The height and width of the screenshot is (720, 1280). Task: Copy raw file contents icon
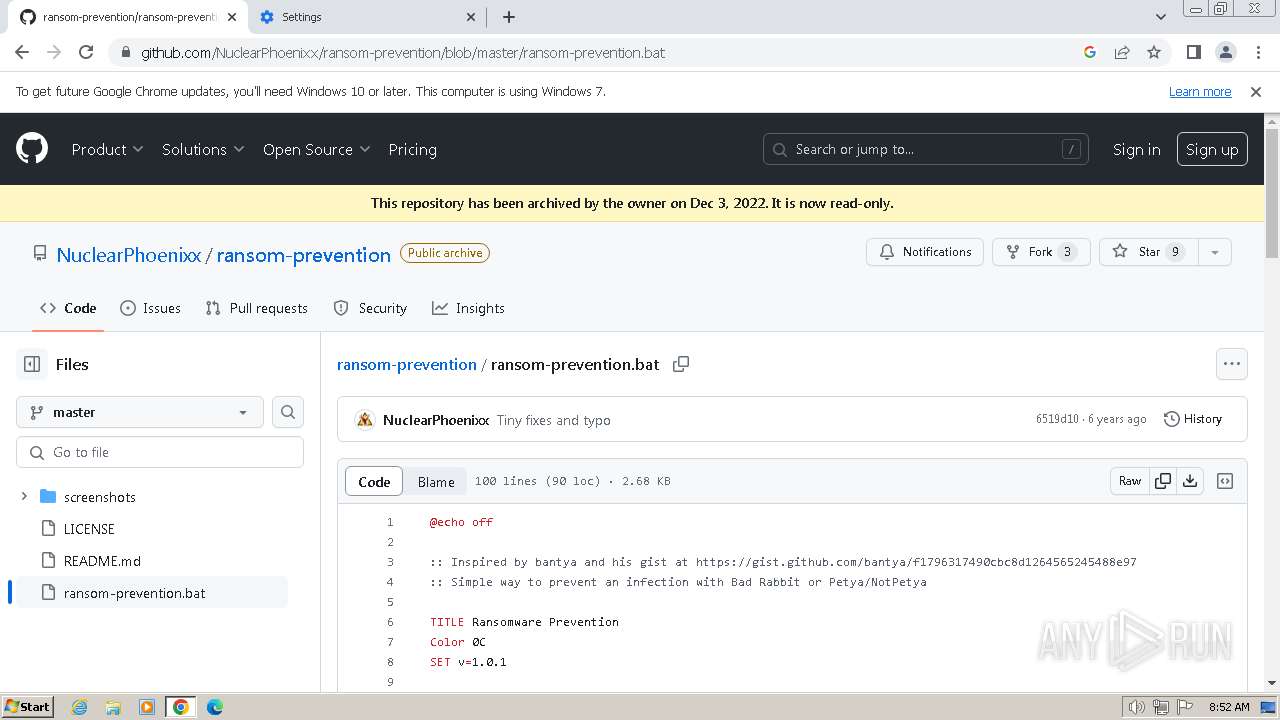click(x=1163, y=481)
